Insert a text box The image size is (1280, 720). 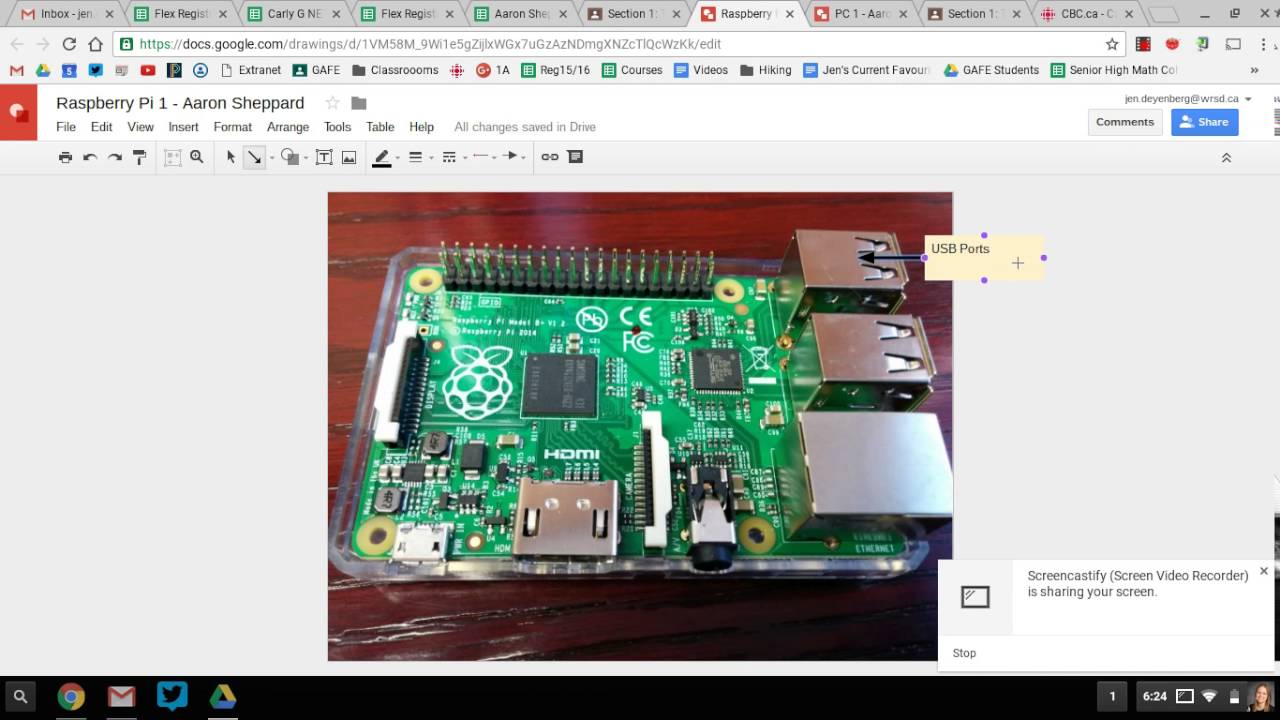pos(324,157)
